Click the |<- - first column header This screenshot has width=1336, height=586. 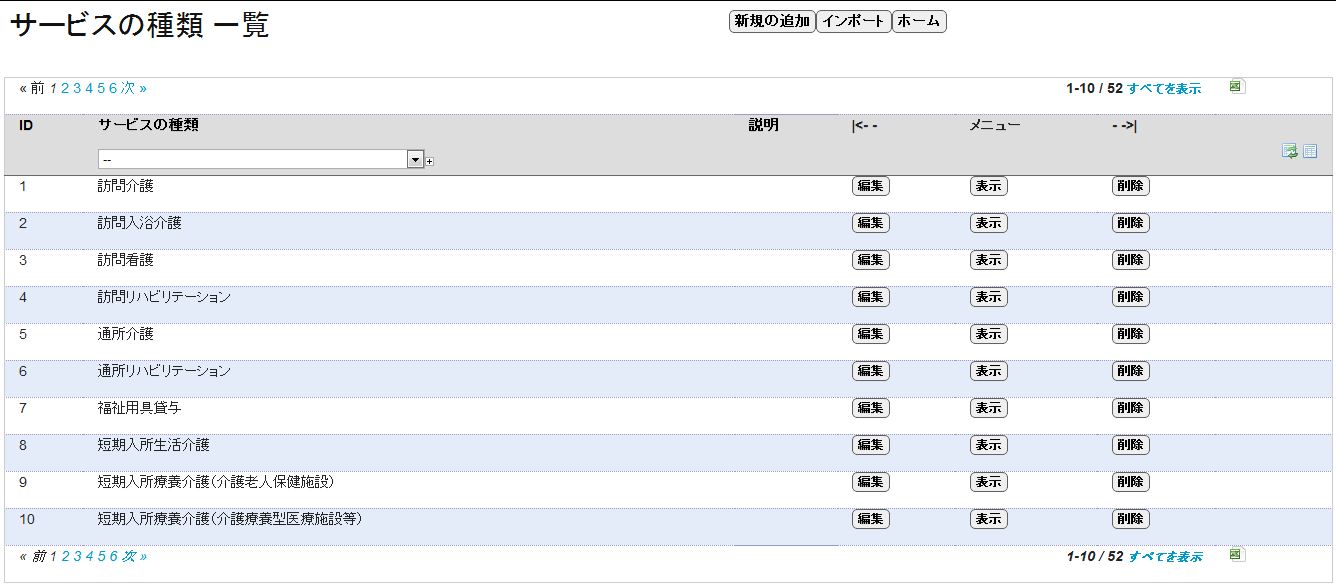tap(865, 125)
